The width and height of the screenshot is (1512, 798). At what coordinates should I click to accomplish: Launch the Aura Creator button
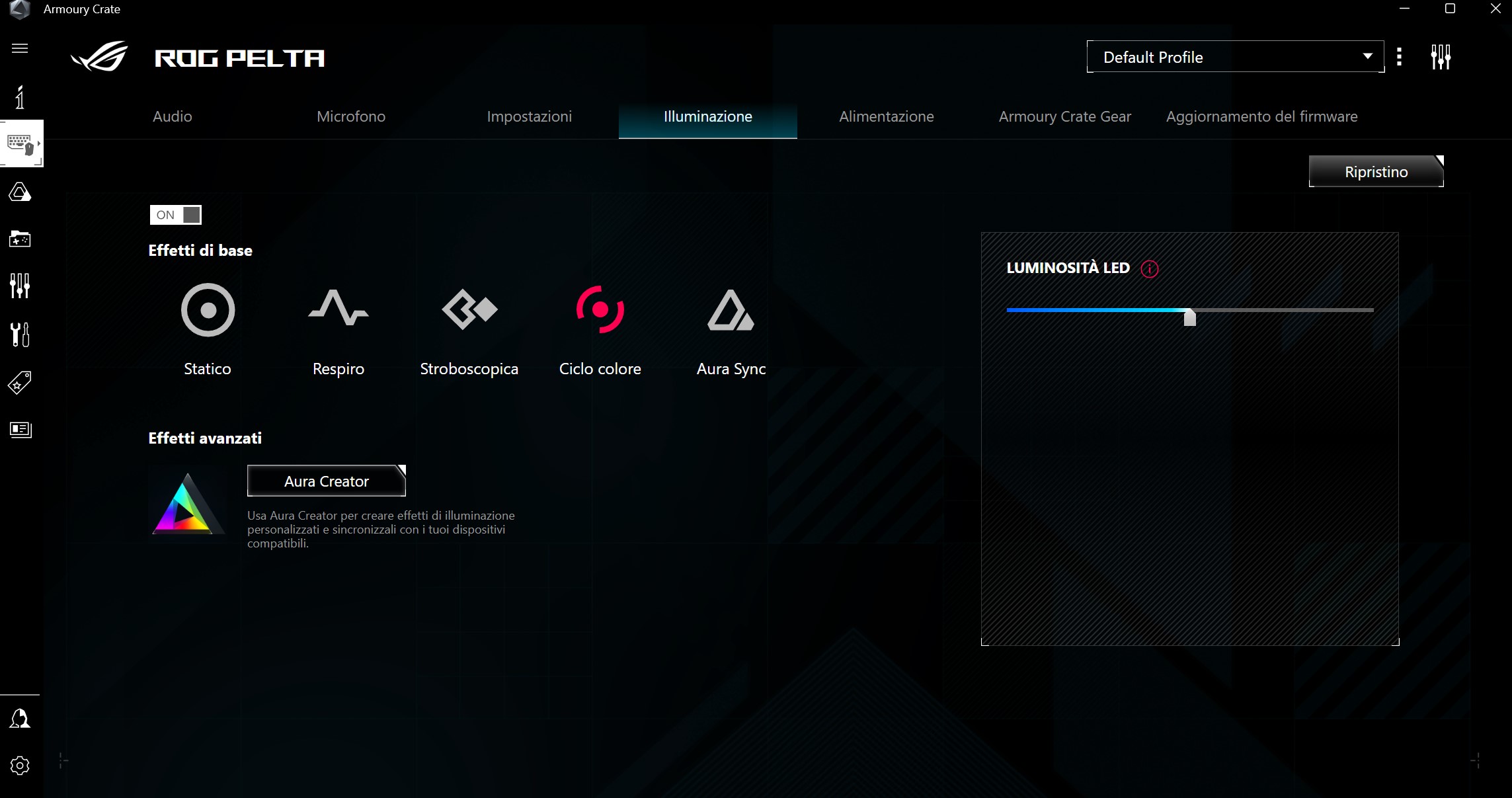[x=327, y=481]
